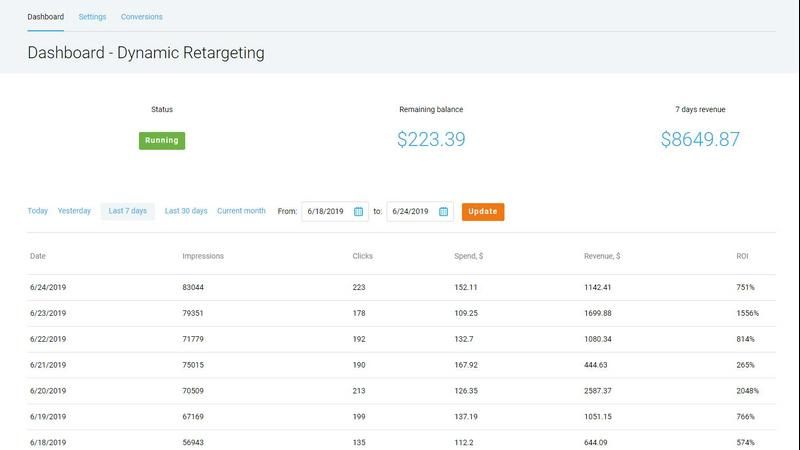
Task: Go to the Conversions tab
Action: tap(141, 17)
